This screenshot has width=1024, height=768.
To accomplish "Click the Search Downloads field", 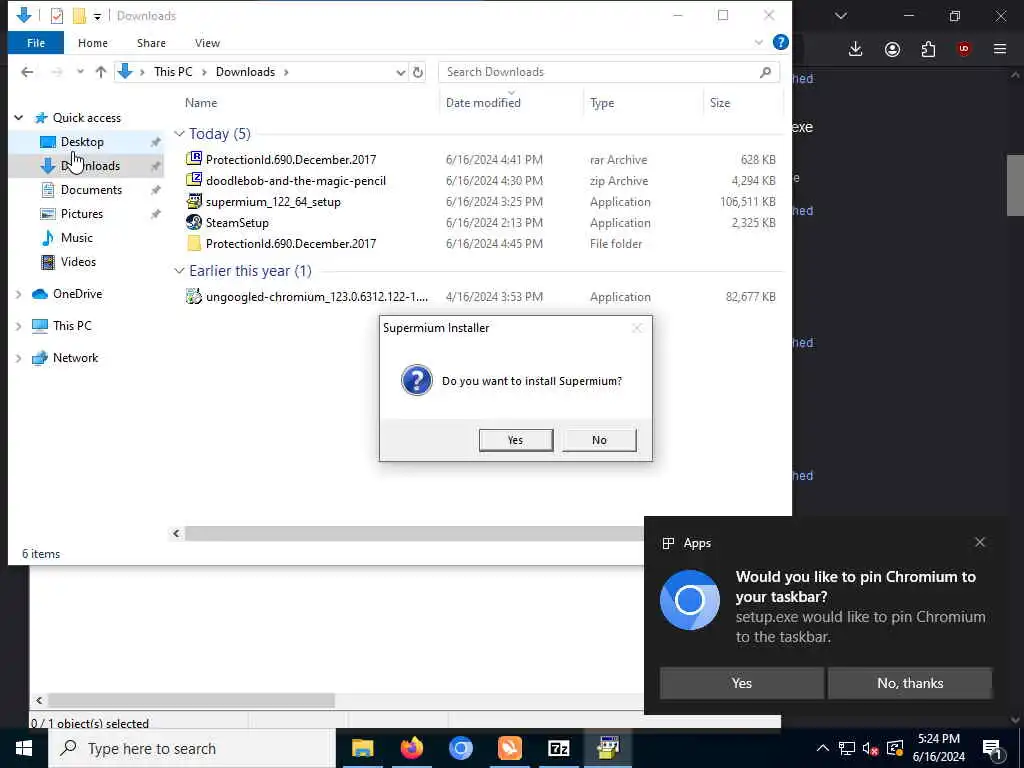I will pos(609,72).
